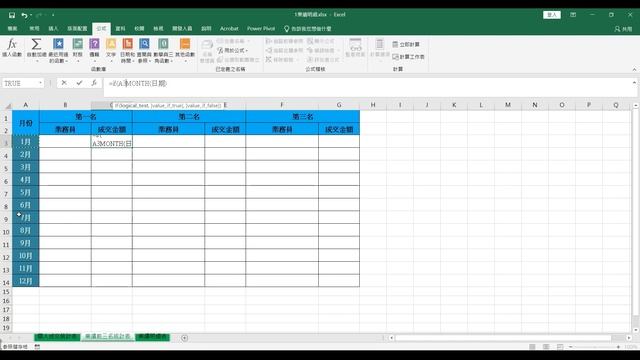Select column H header
The width and height of the screenshot is (640, 360).
373,105
